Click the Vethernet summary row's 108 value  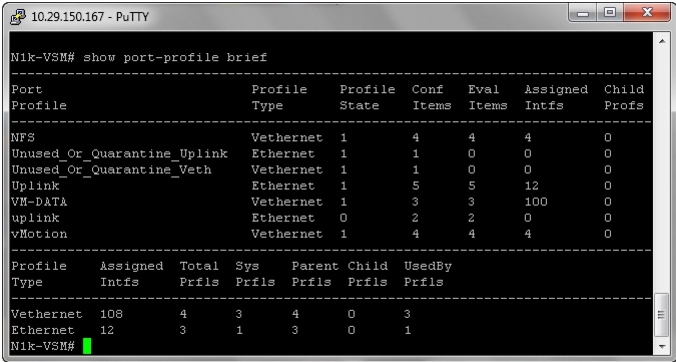point(111,314)
